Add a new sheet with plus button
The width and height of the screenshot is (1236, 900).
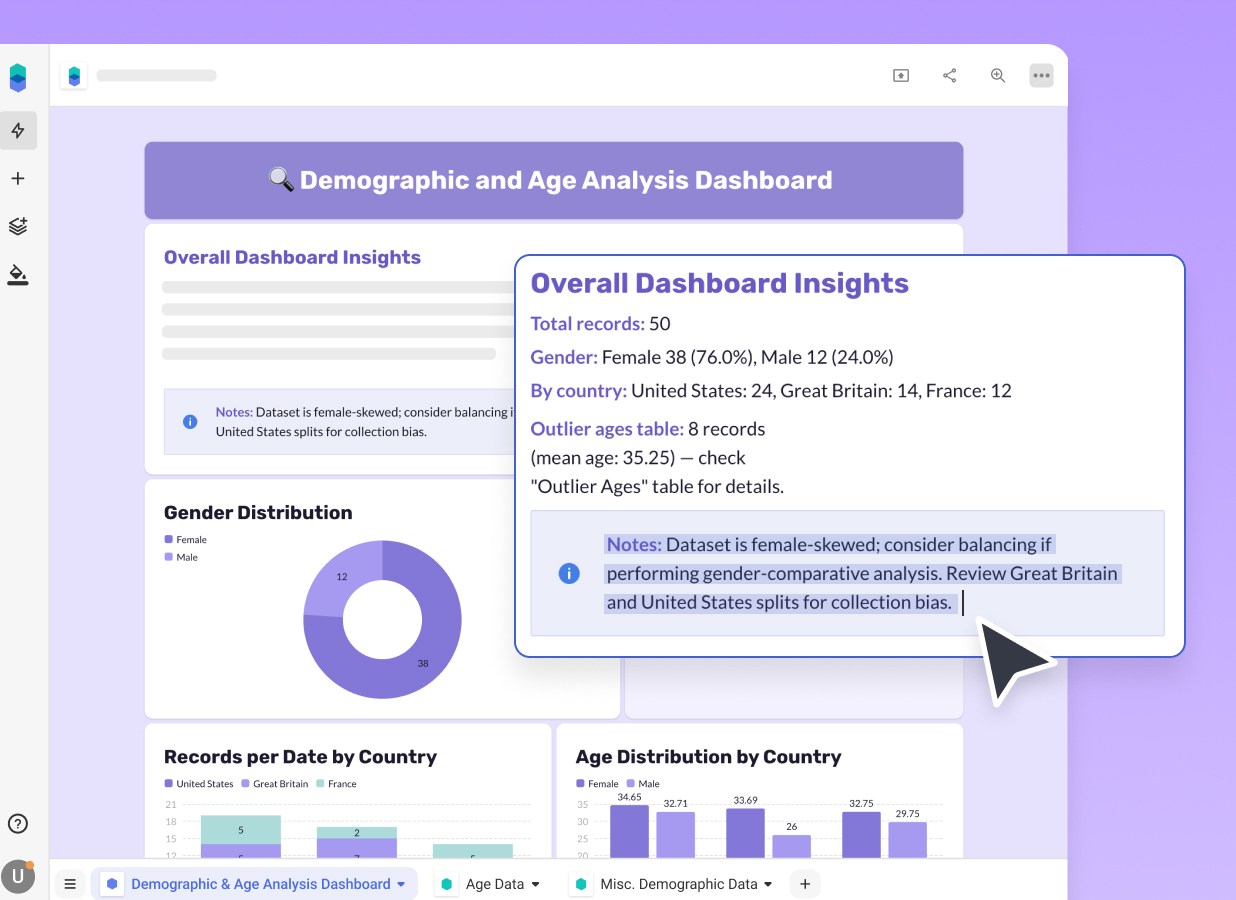pos(804,884)
